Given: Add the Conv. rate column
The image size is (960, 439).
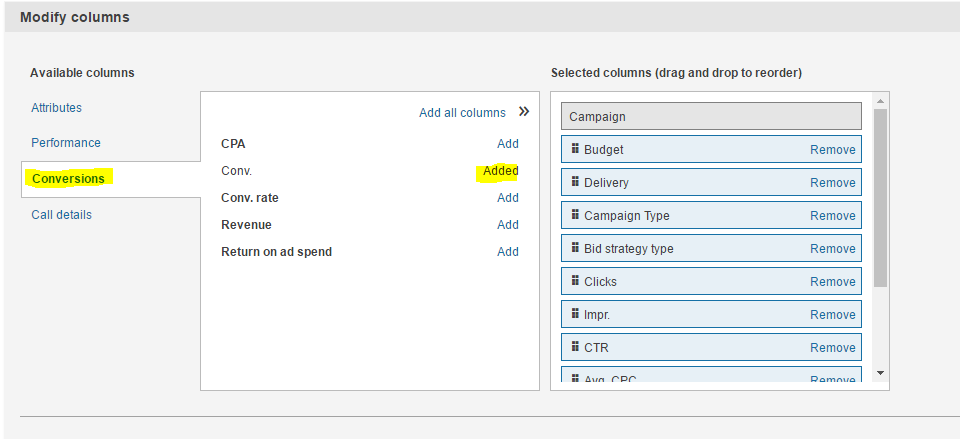Looking at the screenshot, I should click(508, 198).
